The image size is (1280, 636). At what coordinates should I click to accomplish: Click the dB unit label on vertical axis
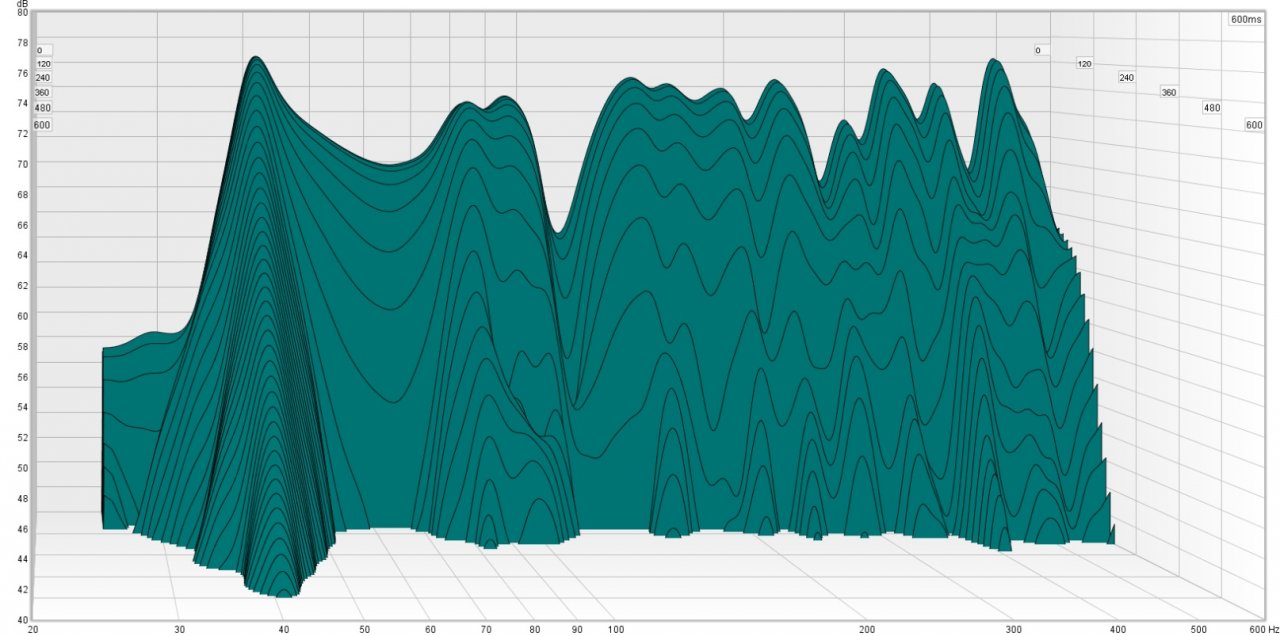point(22,5)
